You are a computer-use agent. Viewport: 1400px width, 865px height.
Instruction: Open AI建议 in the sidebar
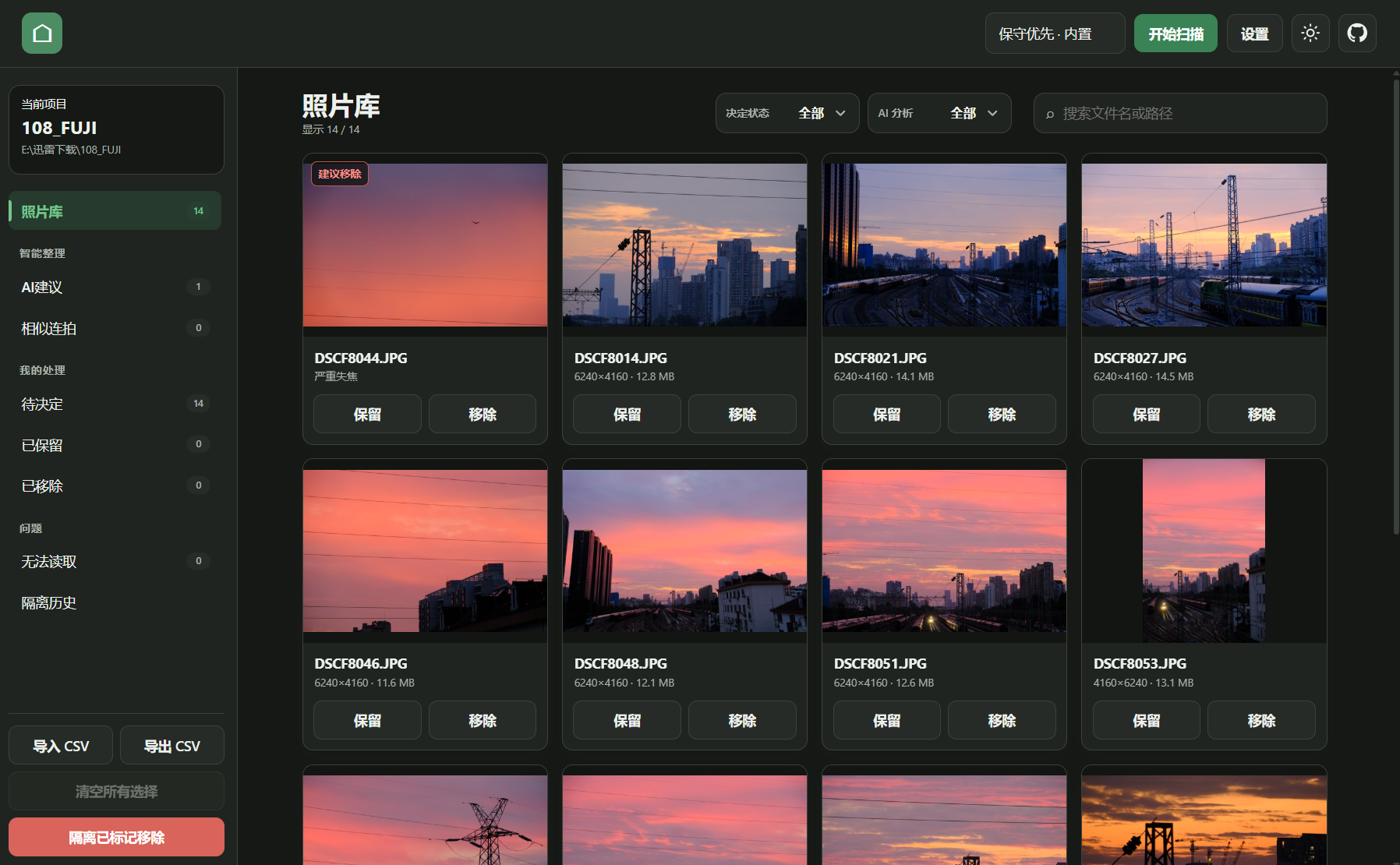115,287
